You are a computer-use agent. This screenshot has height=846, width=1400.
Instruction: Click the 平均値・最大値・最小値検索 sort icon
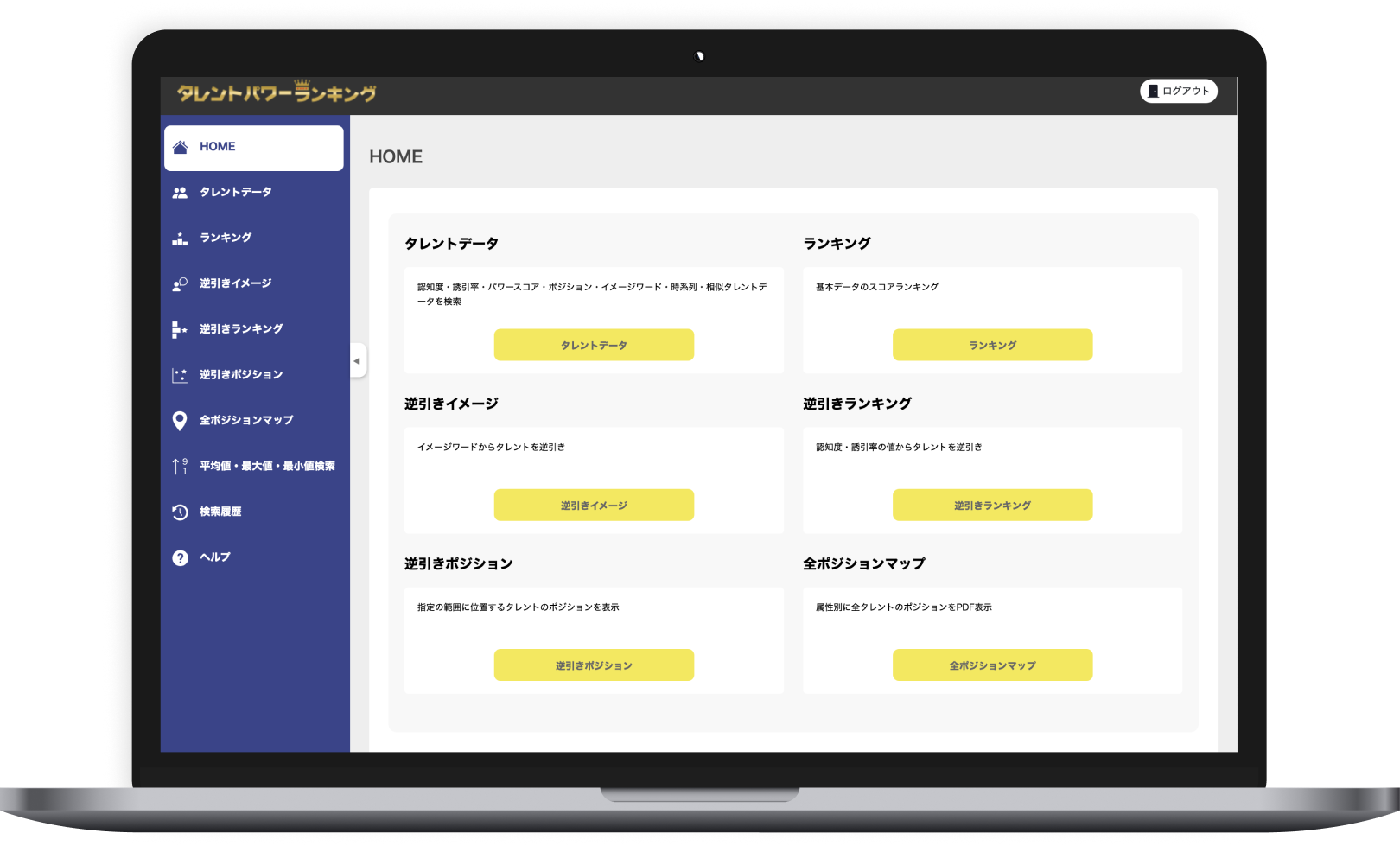pos(180,467)
